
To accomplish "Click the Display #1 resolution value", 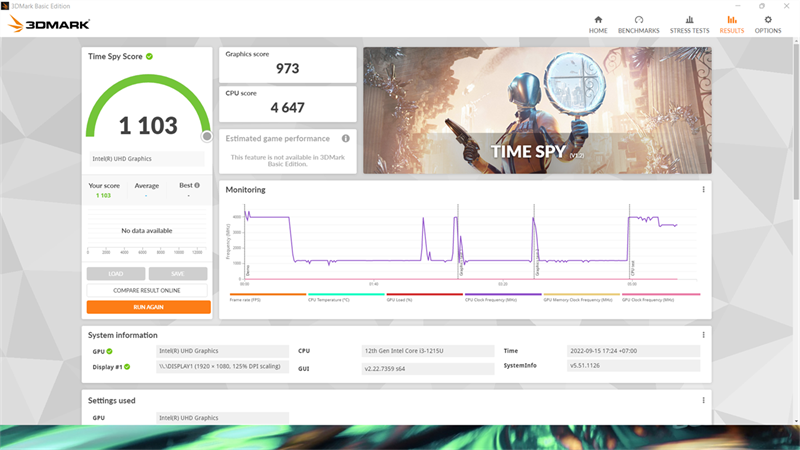I will (x=222, y=366).
